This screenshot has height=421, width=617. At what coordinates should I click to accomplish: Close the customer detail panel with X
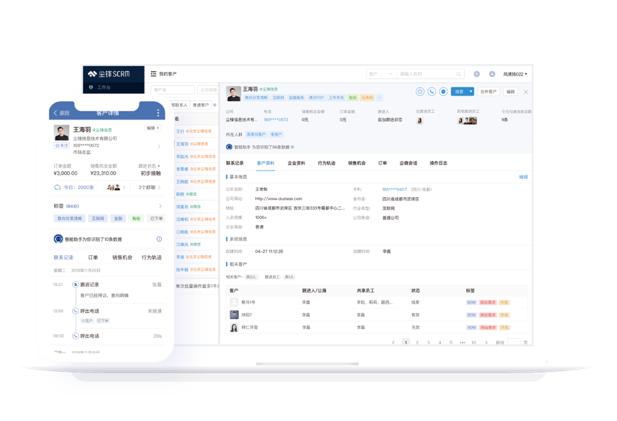click(x=526, y=92)
